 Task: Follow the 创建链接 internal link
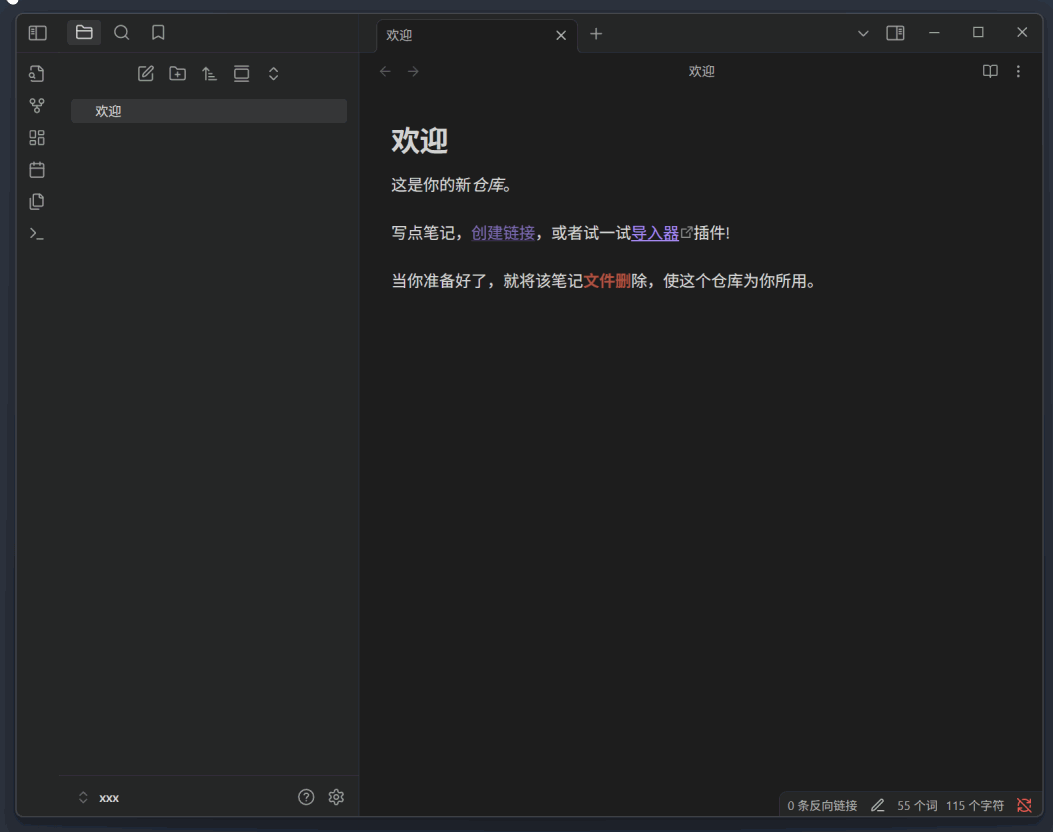503,233
